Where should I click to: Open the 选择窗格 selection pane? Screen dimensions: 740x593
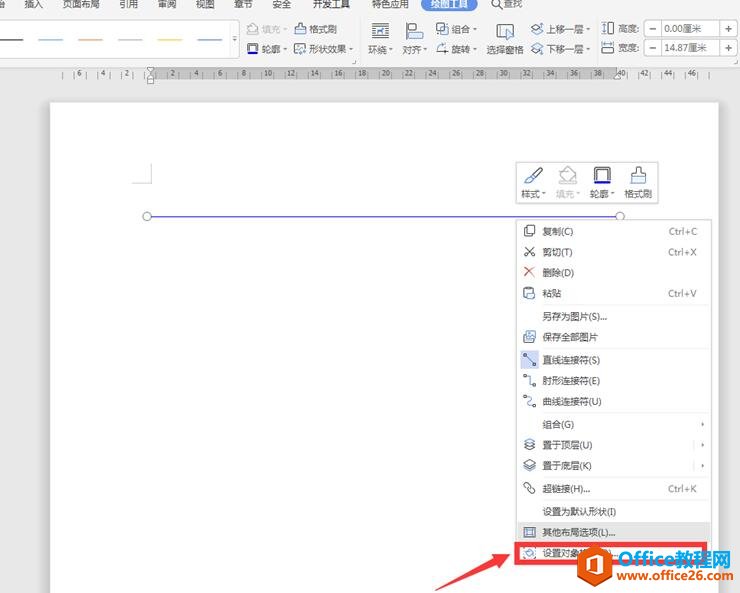[505, 39]
